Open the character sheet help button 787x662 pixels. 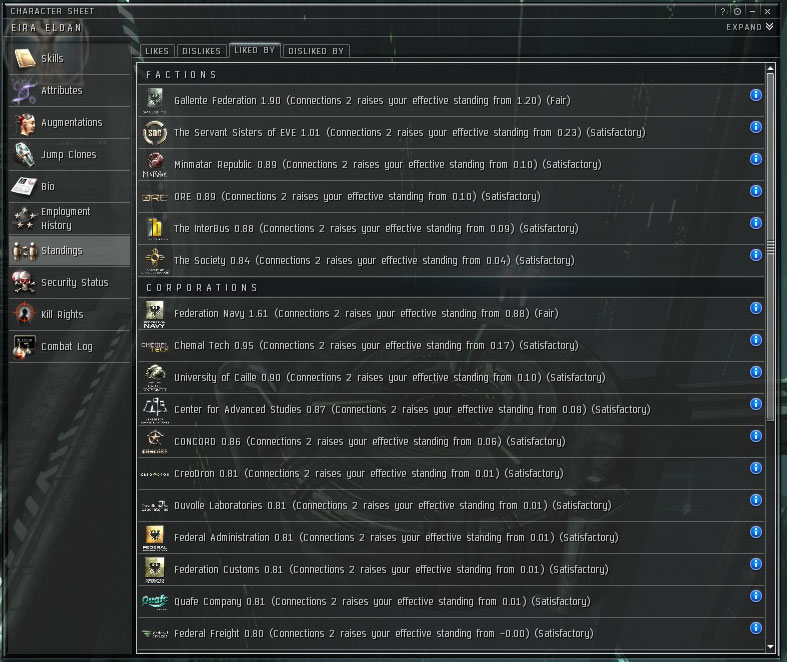[x=723, y=11]
